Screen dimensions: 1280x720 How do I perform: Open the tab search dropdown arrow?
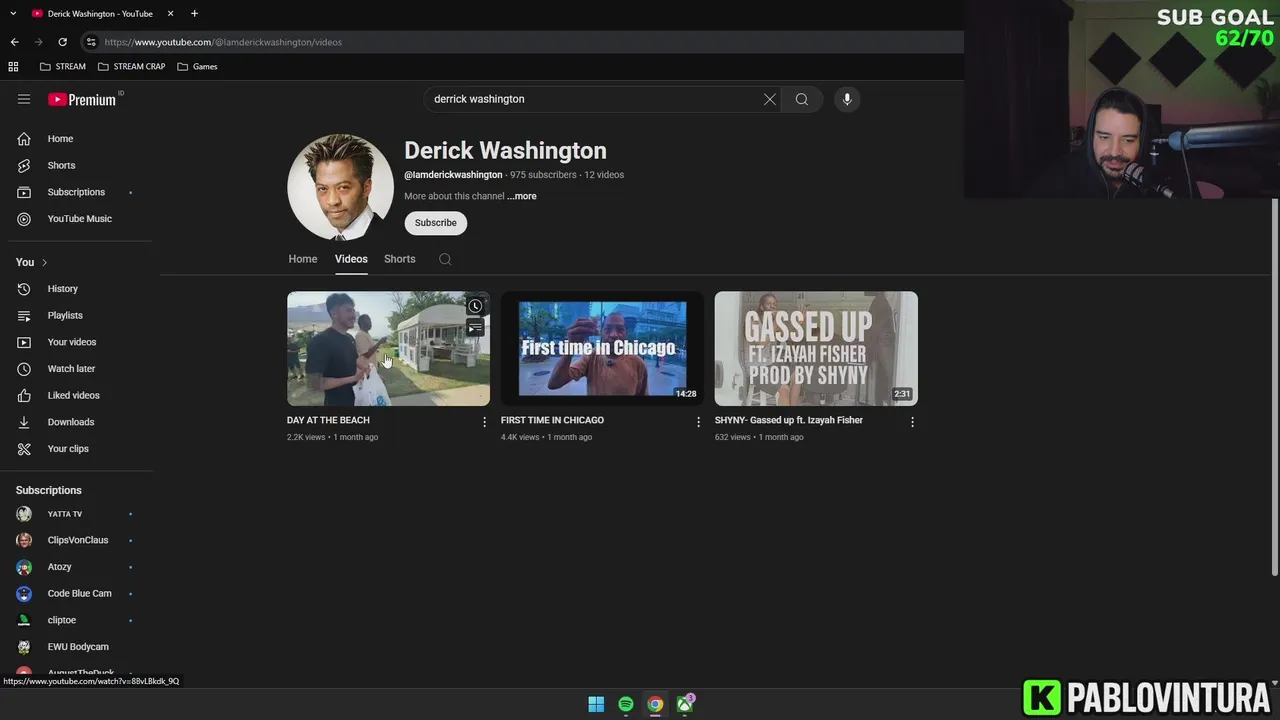point(13,14)
